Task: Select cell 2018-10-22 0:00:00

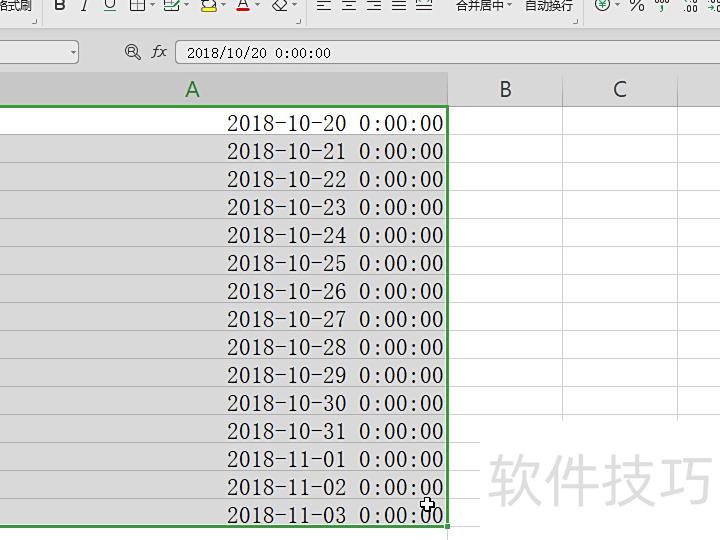Action: coord(224,177)
